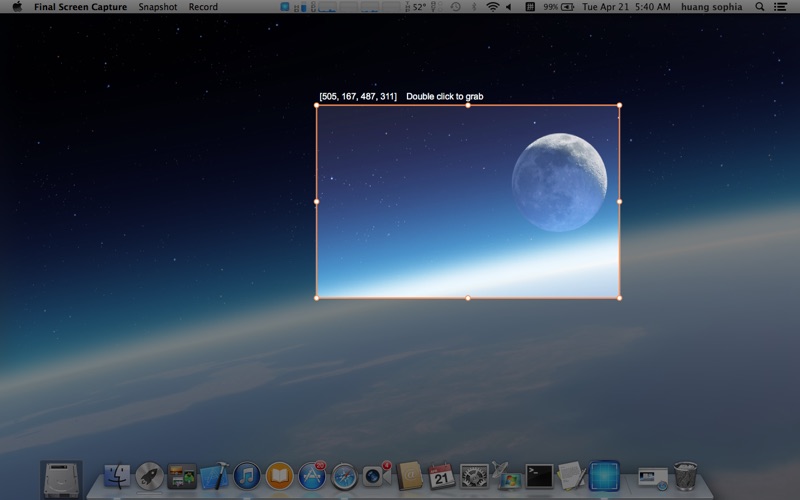Click the date and time in menu bar
The image size is (800, 500).
coord(626,7)
